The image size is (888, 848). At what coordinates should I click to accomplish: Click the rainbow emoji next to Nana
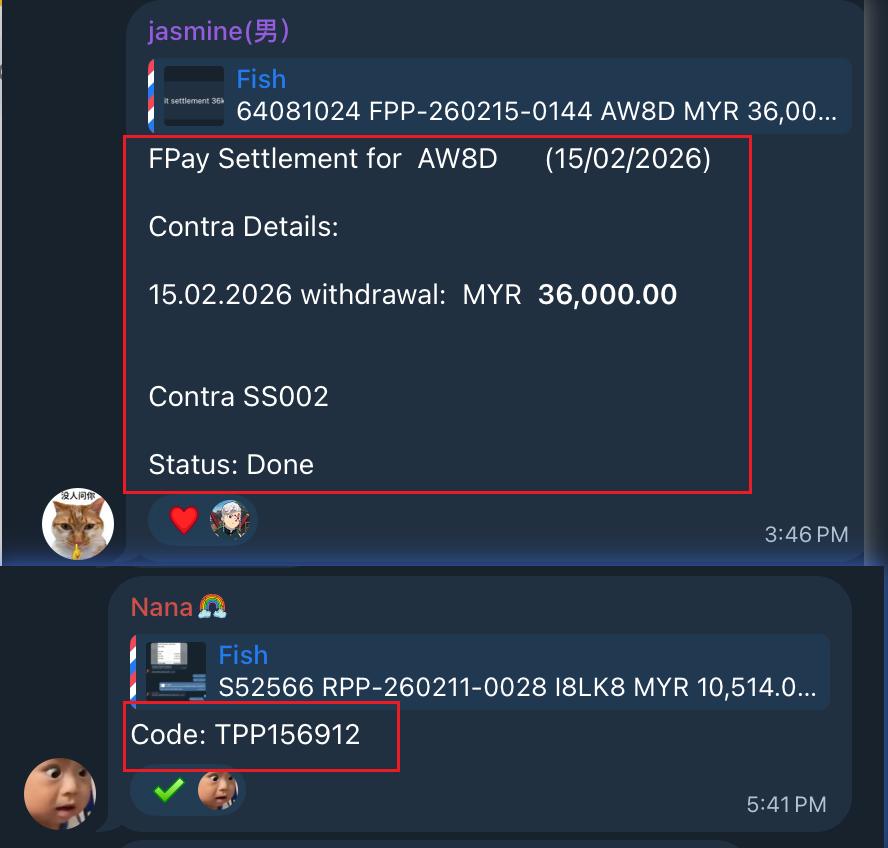[x=212, y=607]
